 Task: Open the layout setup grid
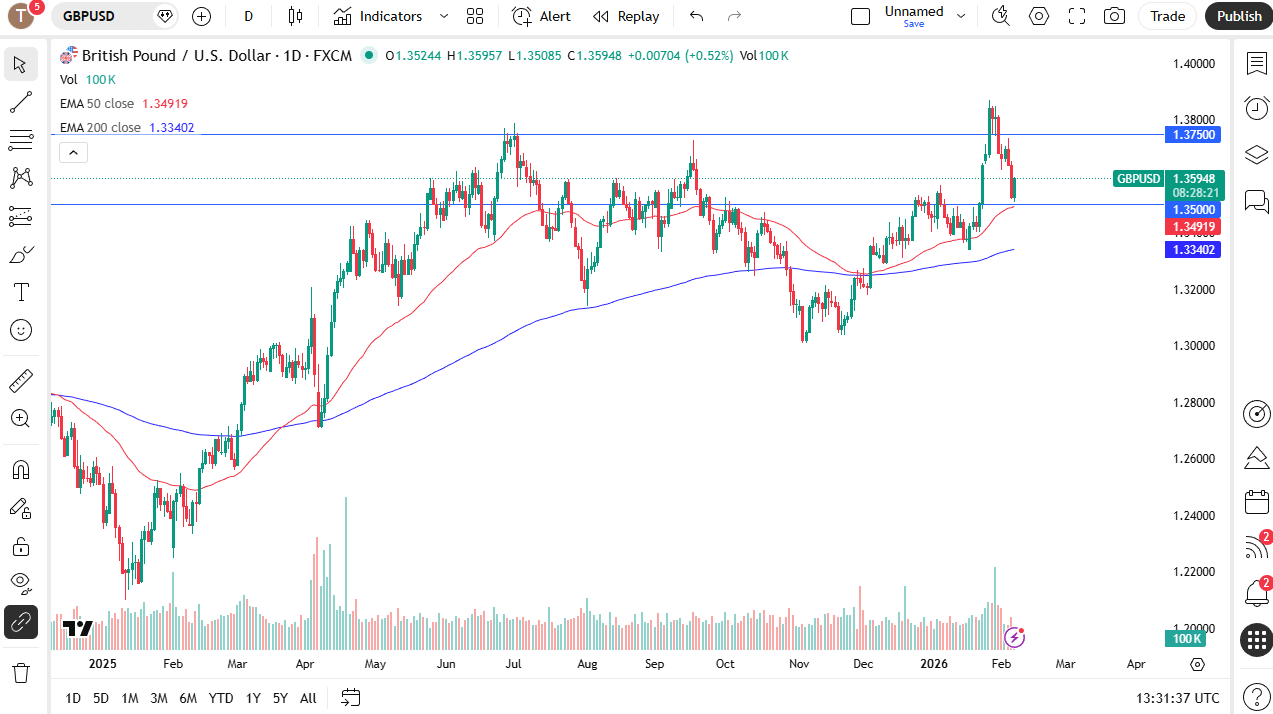coord(475,16)
